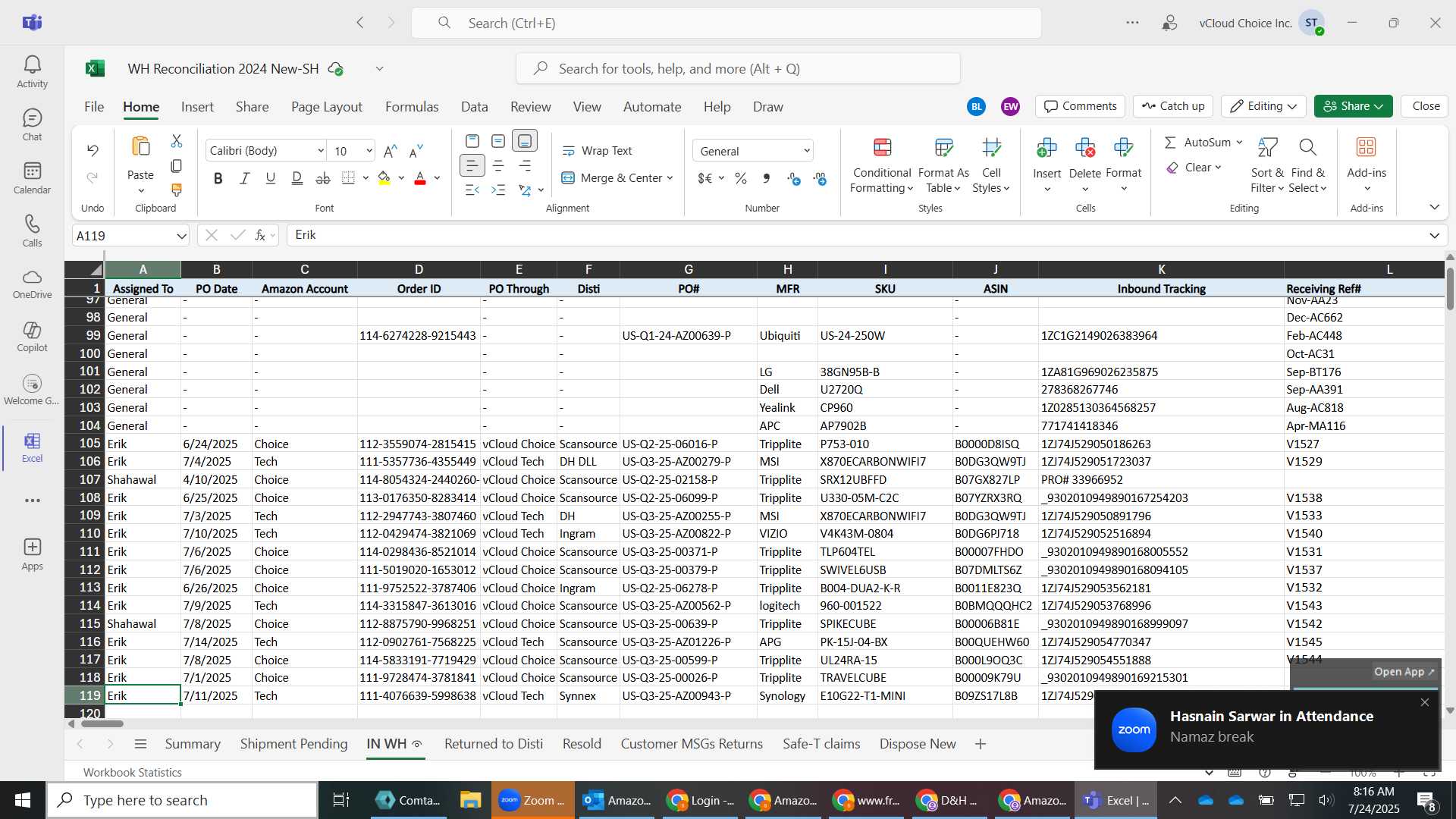Open the General number format dropdown
1456x819 pixels.
pos(807,151)
